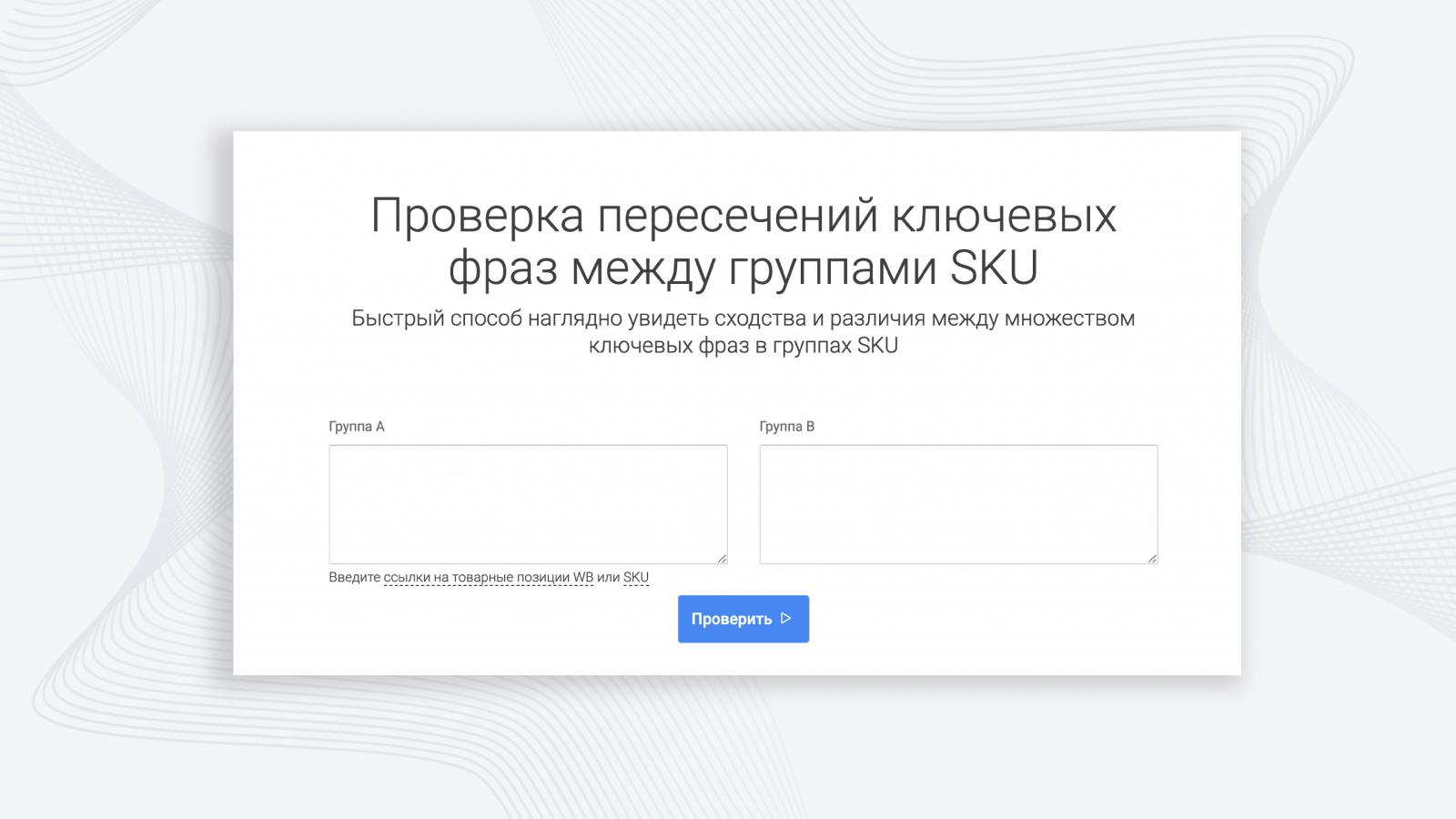Screen dimensions: 1456x819
Task: Grab the Группа B textarea resize handle
Action: pyautogui.click(x=1152, y=558)
